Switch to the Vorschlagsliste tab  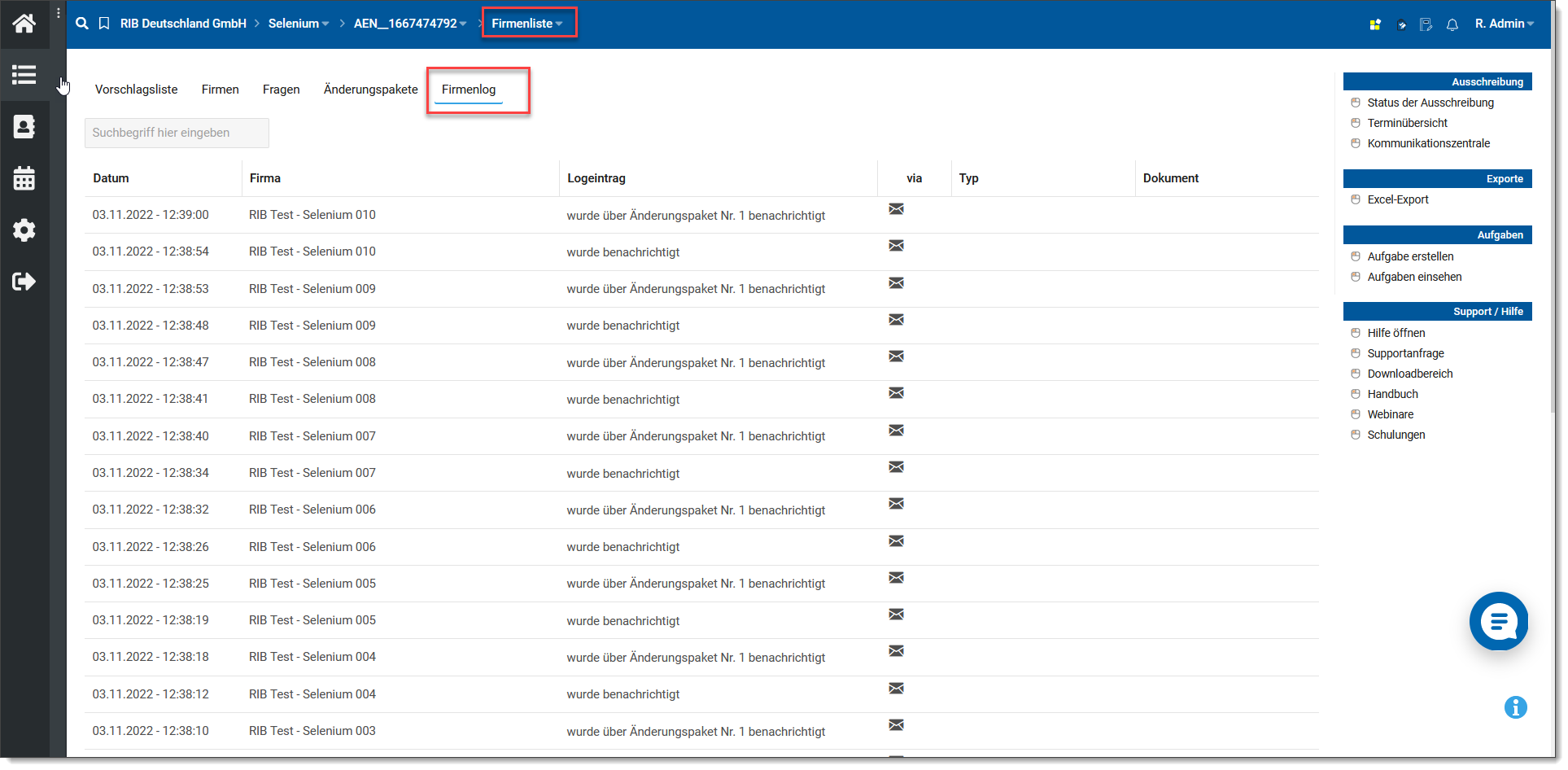click(136, 90)
